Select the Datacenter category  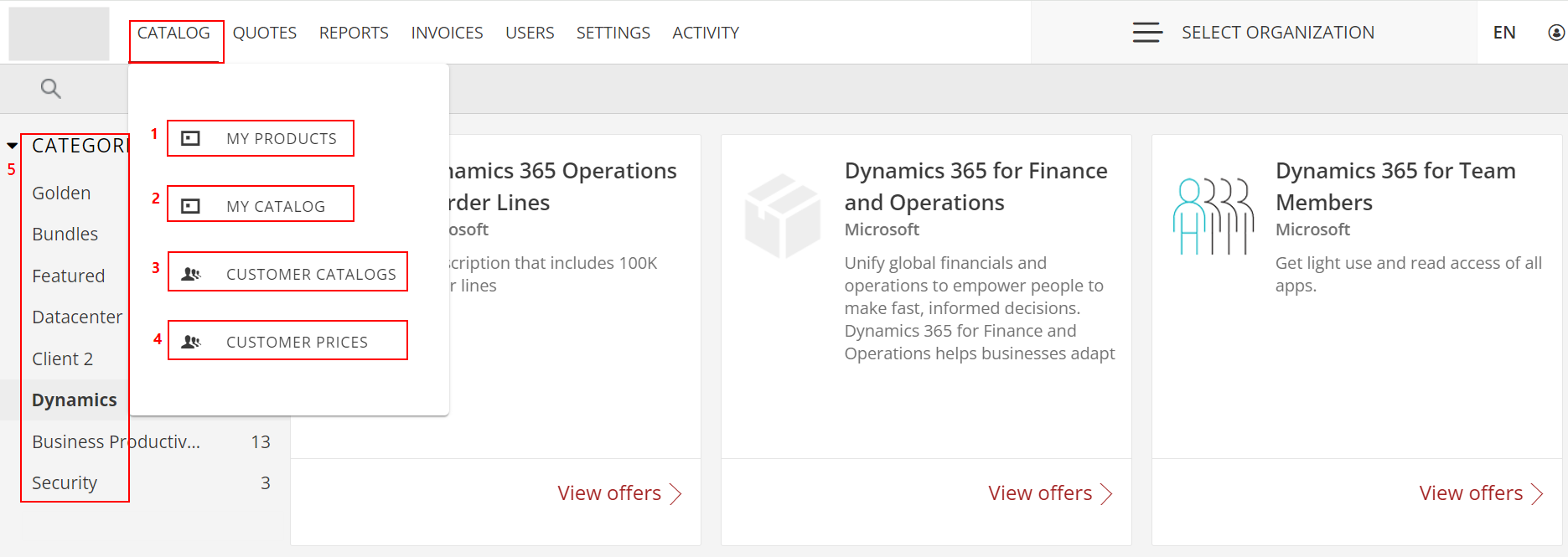tap(77, 317)
